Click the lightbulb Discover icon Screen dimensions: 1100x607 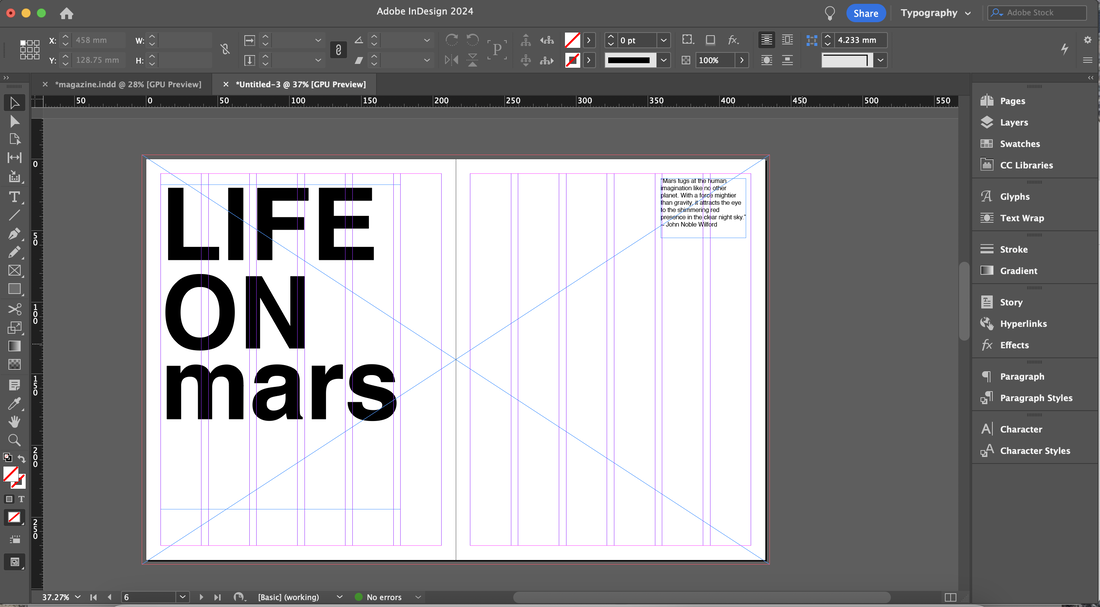[x=830, y=13]
